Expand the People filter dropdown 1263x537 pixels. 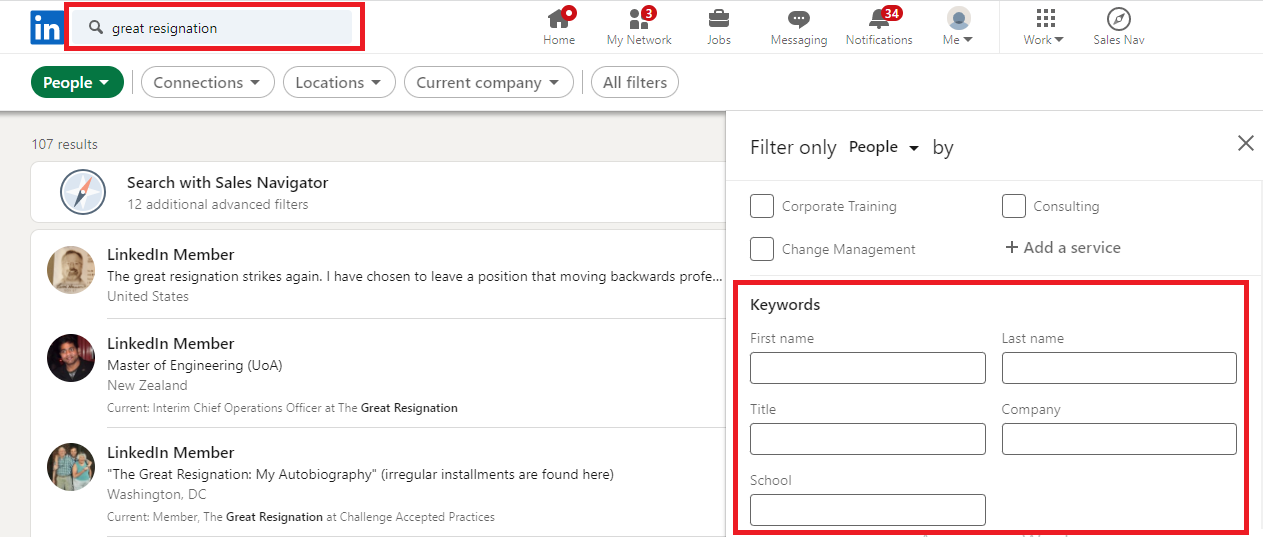(77, 83)
